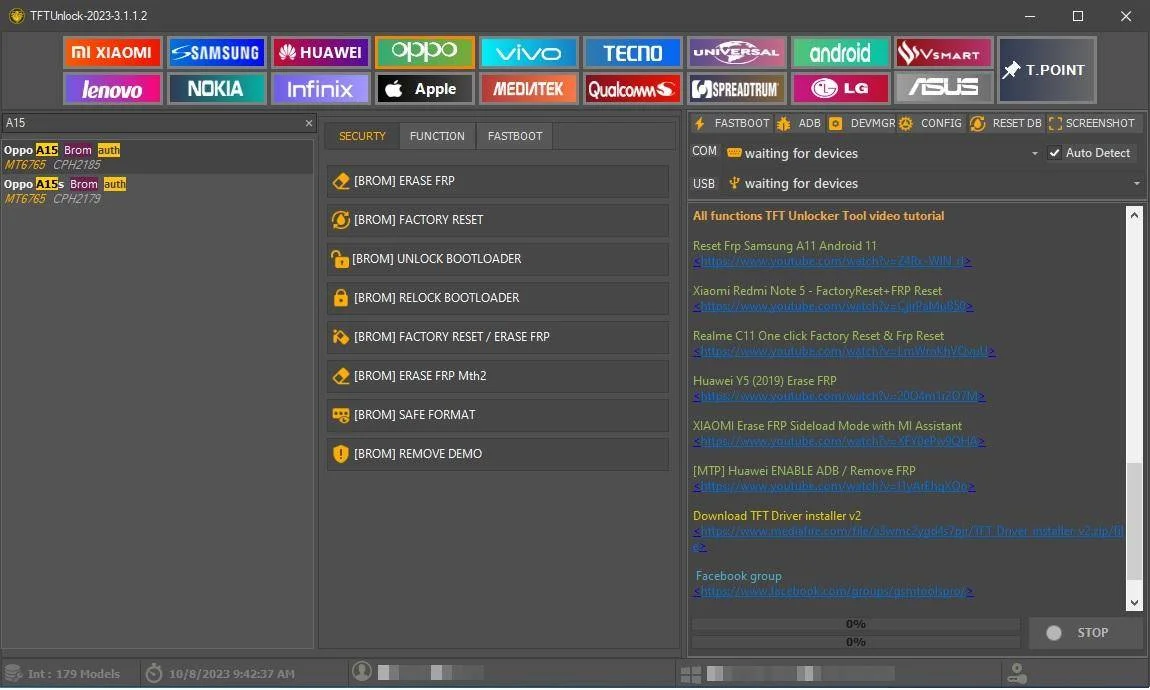Choose the Qualcomm brand tile
This screenshot has width=1150, height=690.
[x=632, y=89]
